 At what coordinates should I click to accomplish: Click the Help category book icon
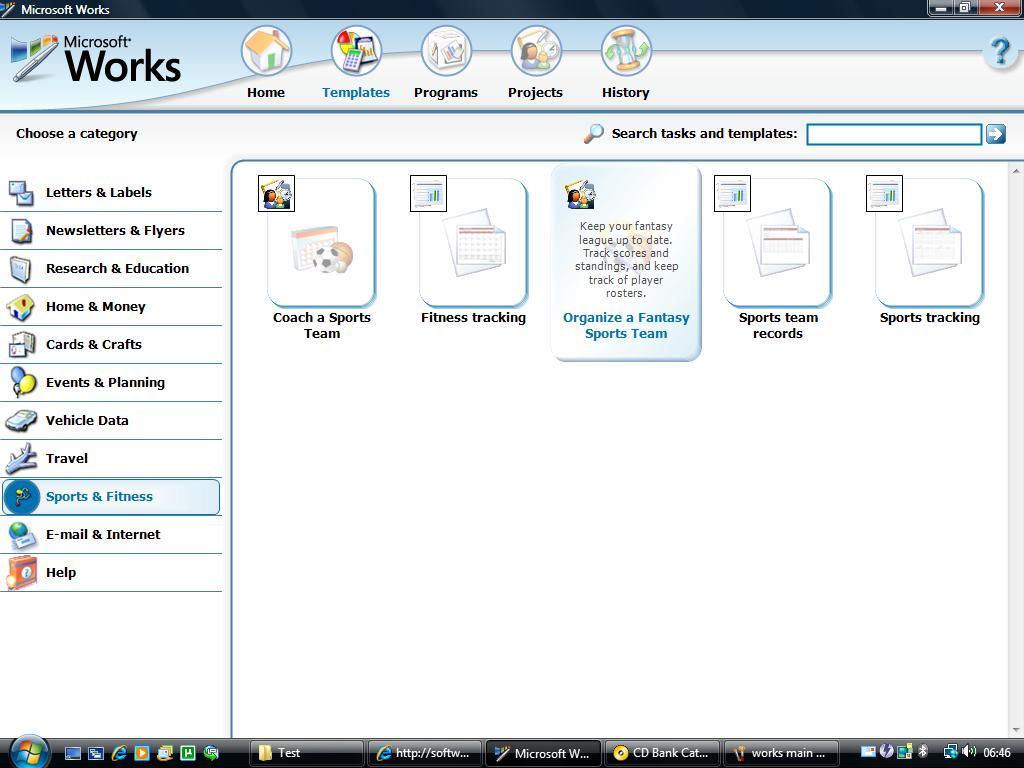21,573
